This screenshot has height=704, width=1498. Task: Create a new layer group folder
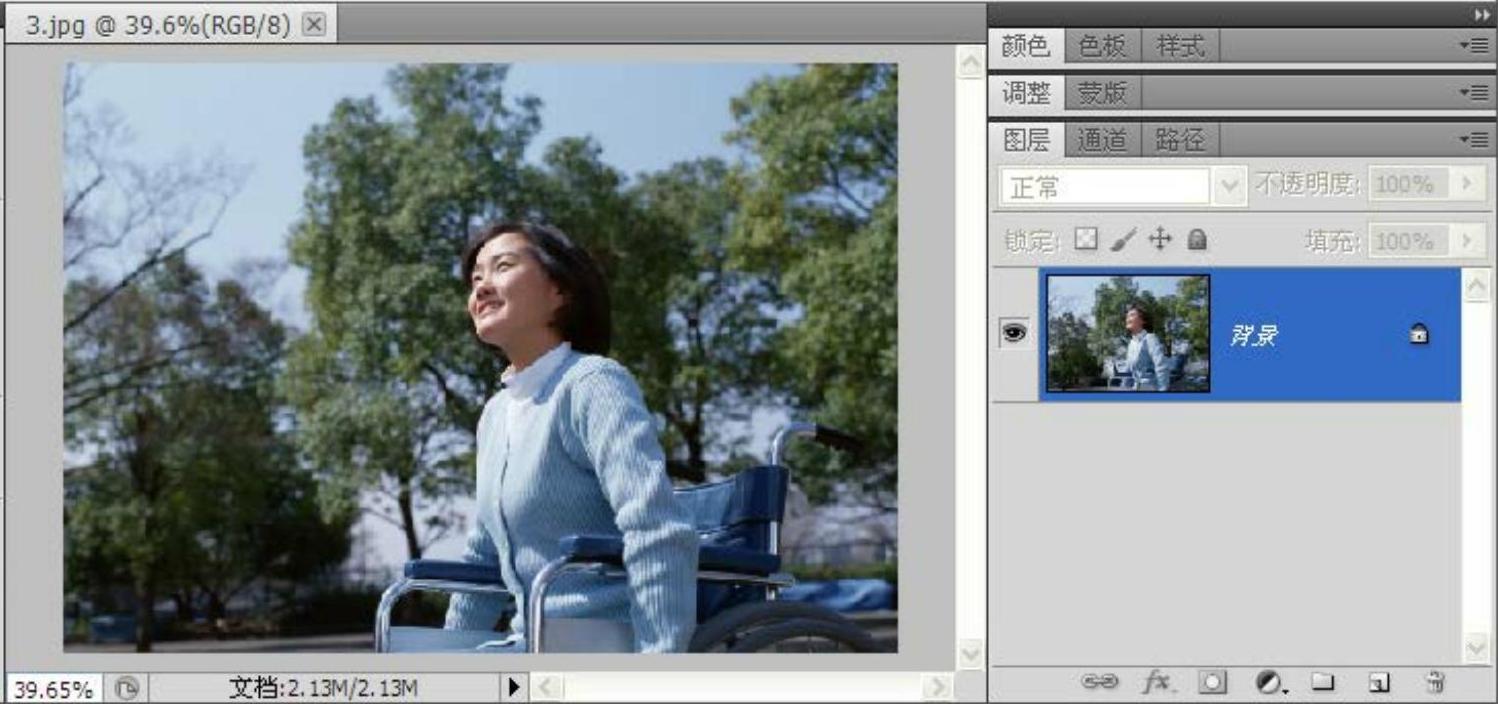(1323, 682)
